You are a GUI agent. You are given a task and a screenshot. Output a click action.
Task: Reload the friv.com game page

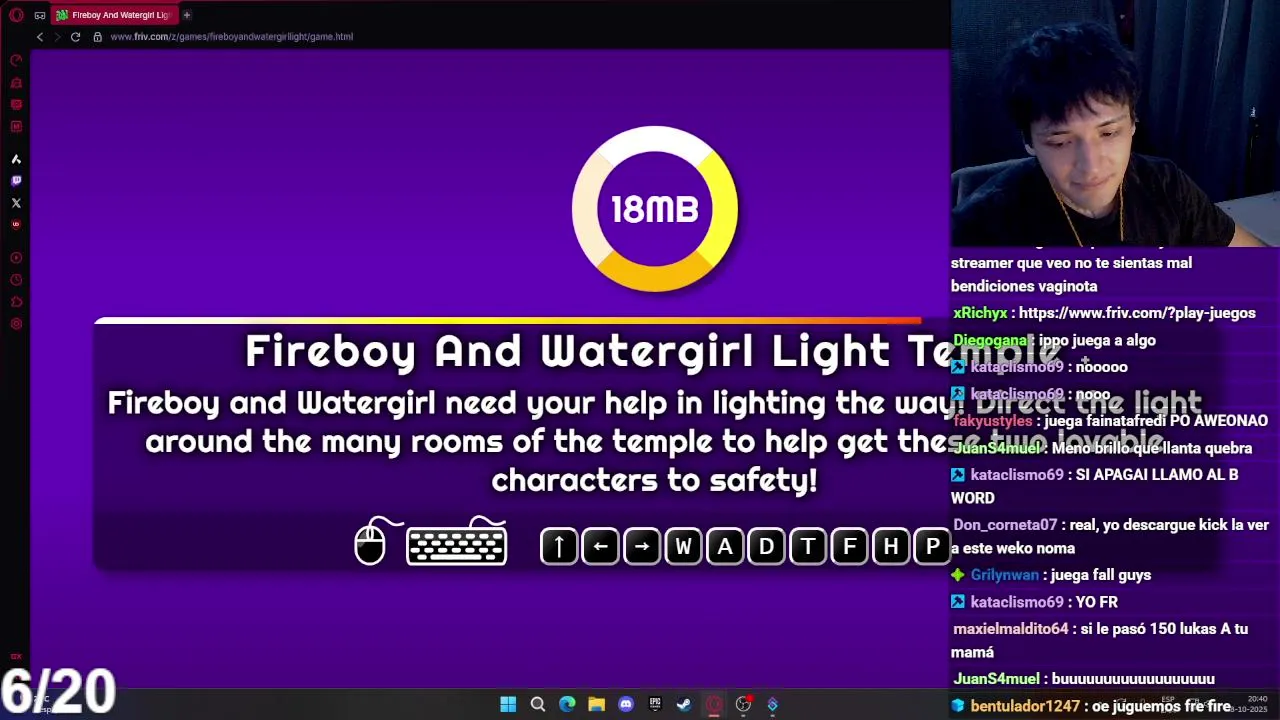tap(75, 37)
